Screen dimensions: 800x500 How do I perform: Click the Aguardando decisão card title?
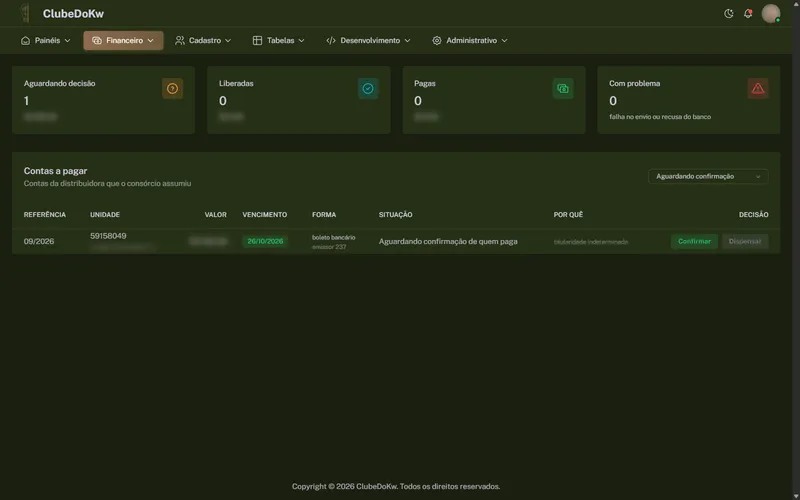click(x=60, y=83)
